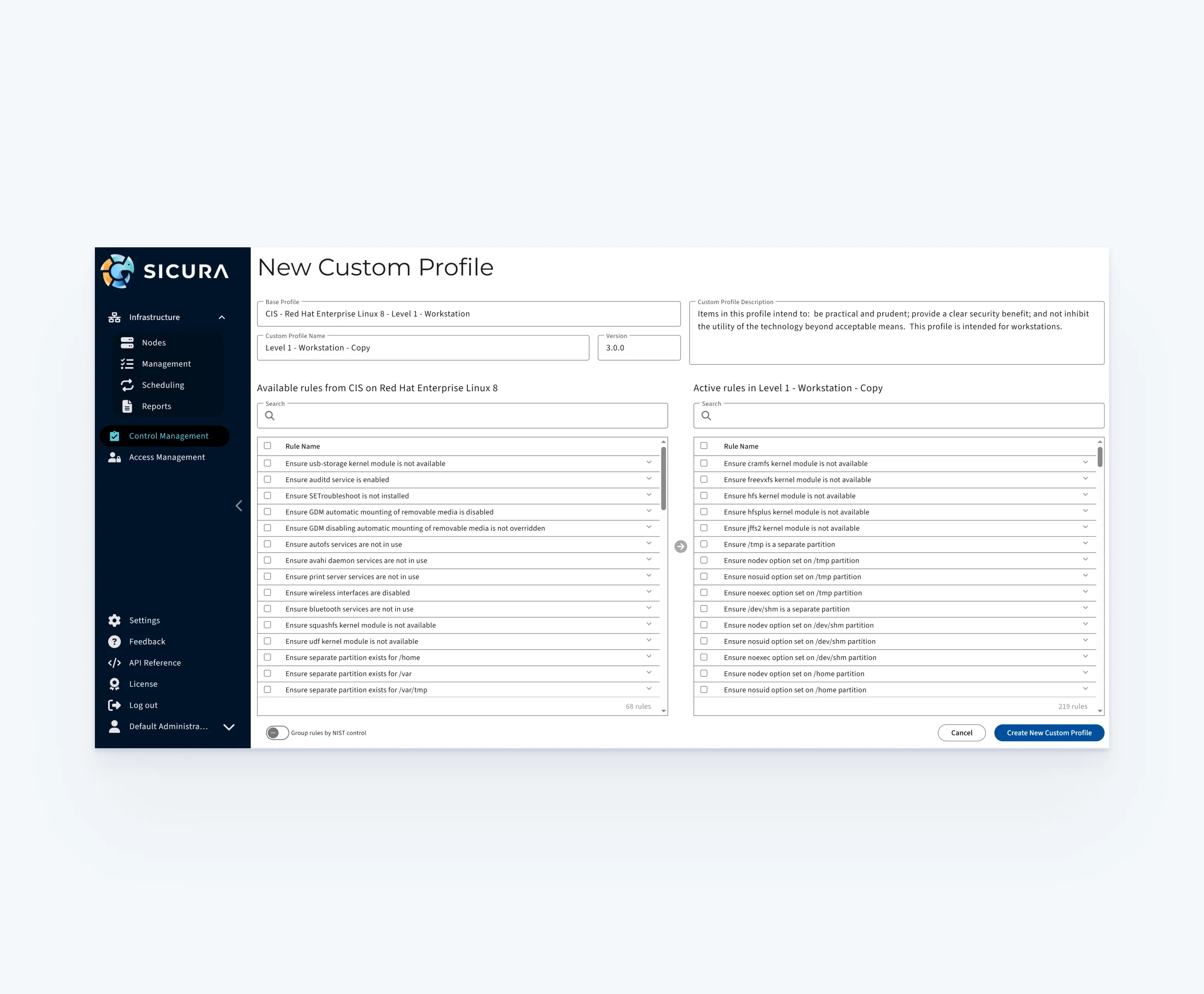Screen dimensions: 1204x994
Task: Click the Create New Custom Profile button
Action: coord(1049,732)
